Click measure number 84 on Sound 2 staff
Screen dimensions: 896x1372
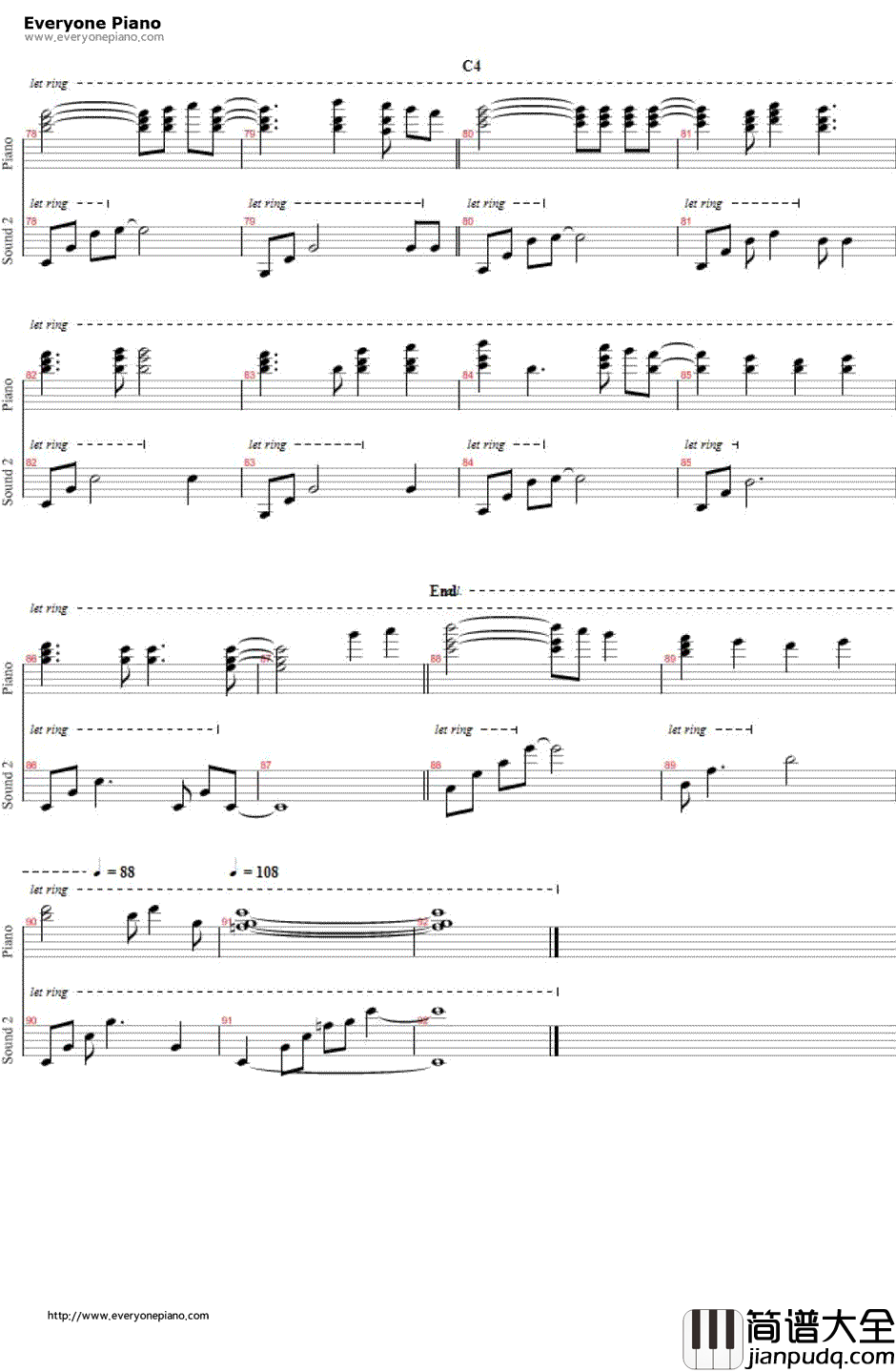pos(468,462)
